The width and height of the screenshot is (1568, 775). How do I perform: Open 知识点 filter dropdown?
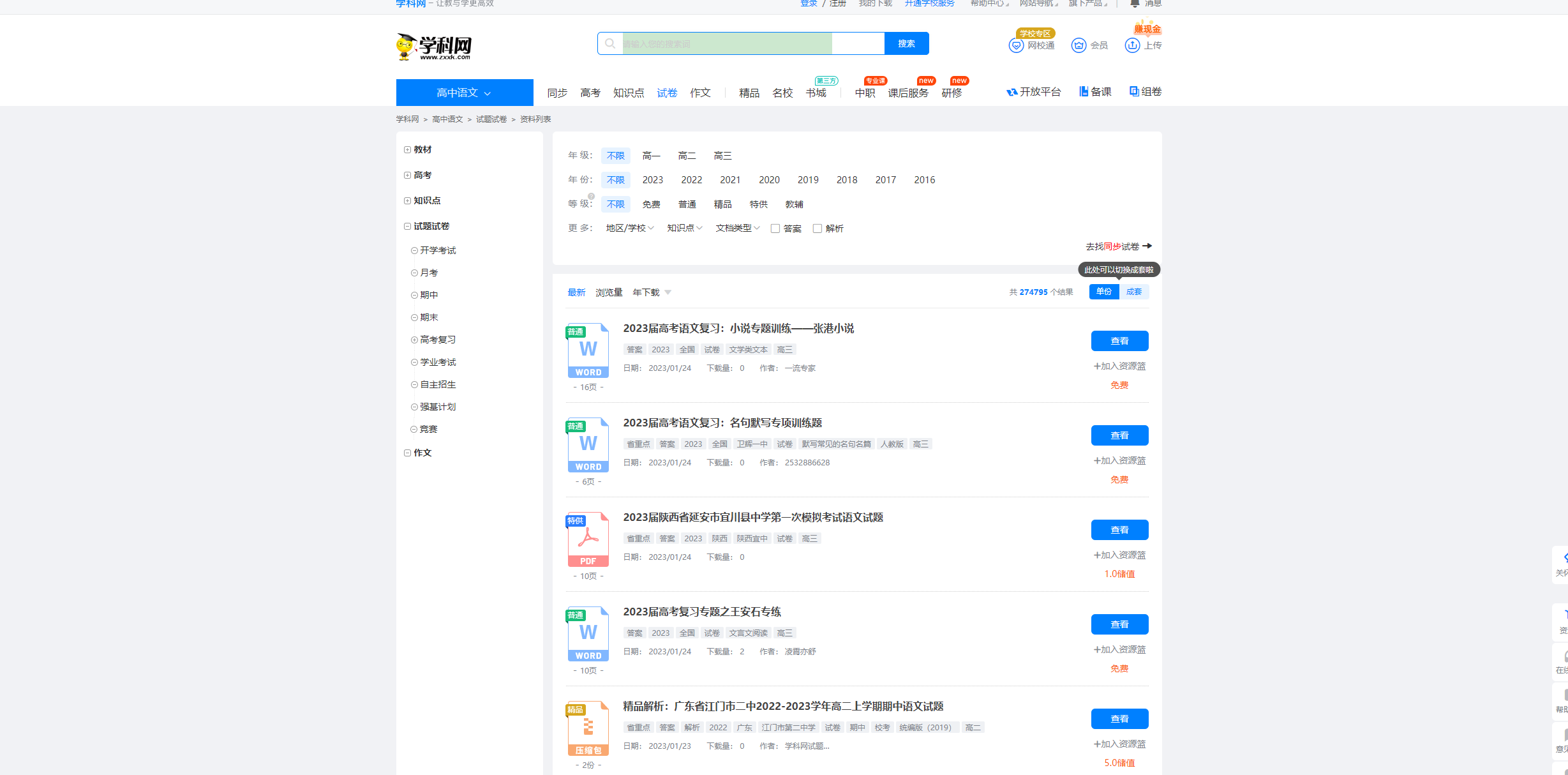pos(685,228)
